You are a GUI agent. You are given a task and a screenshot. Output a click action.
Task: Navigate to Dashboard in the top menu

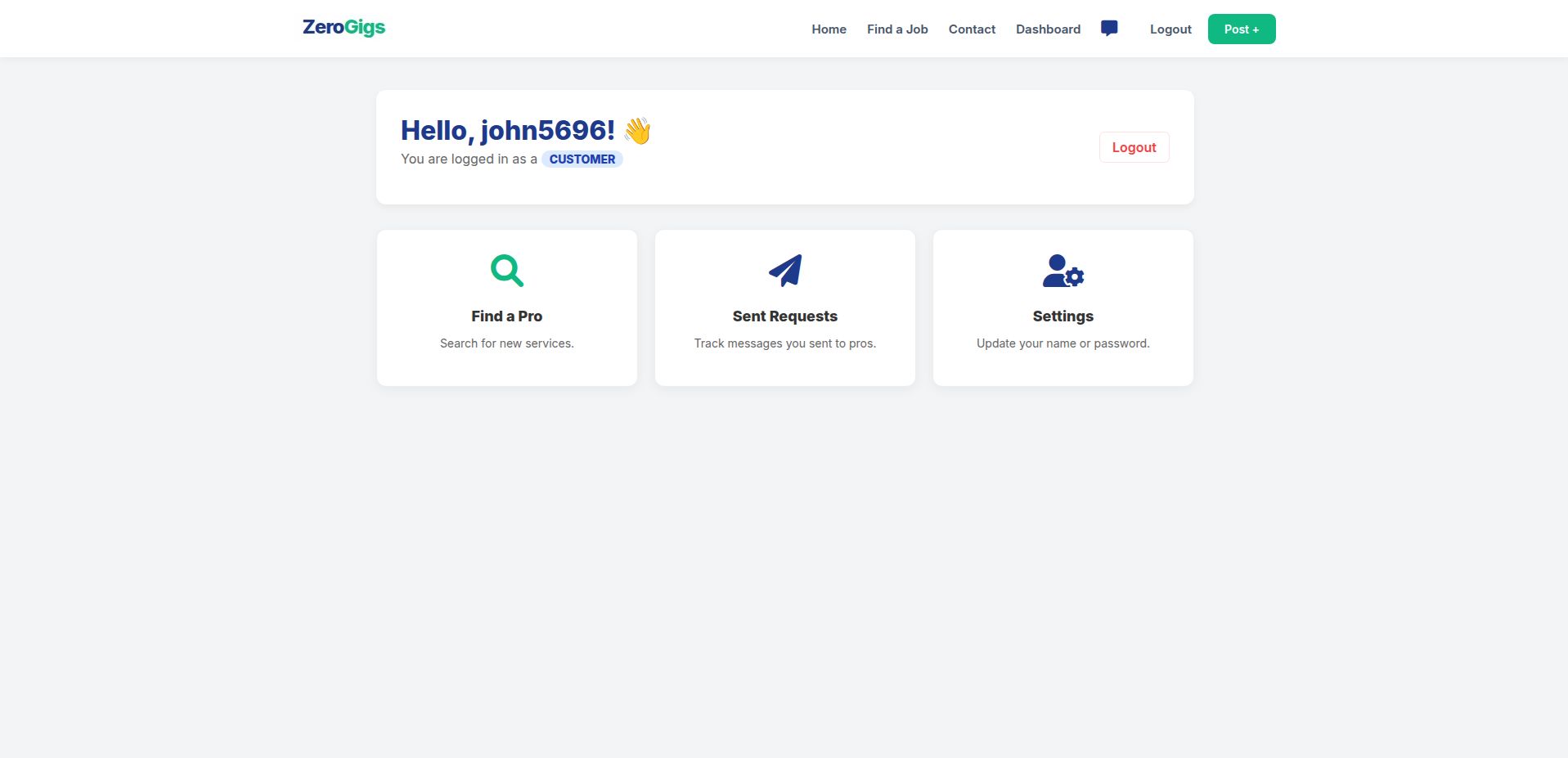pyautogui.click(x=1048, y=29)
